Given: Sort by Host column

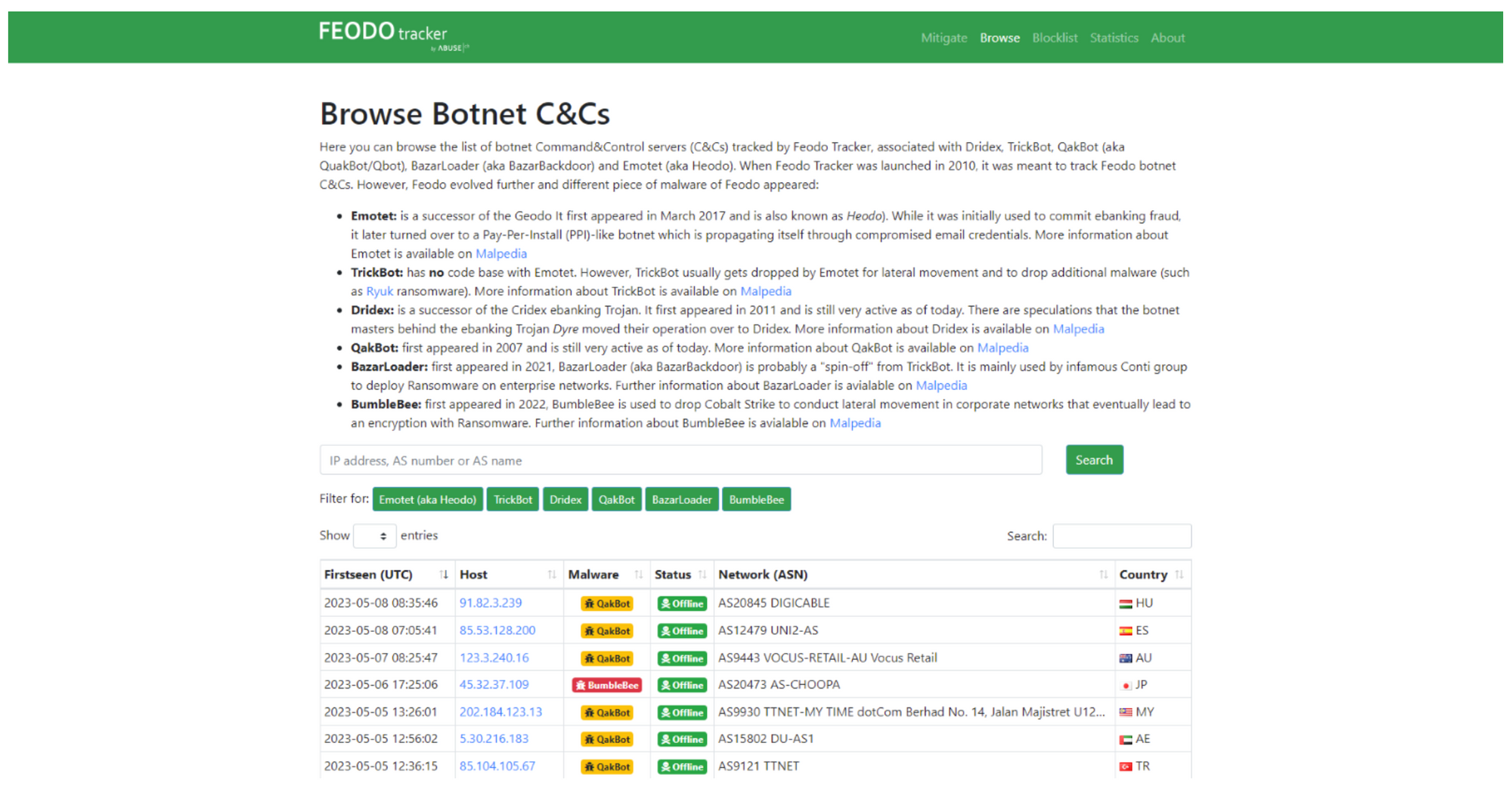Looking at the screenshot, I should pyautogui.click(x=508, y=574).
